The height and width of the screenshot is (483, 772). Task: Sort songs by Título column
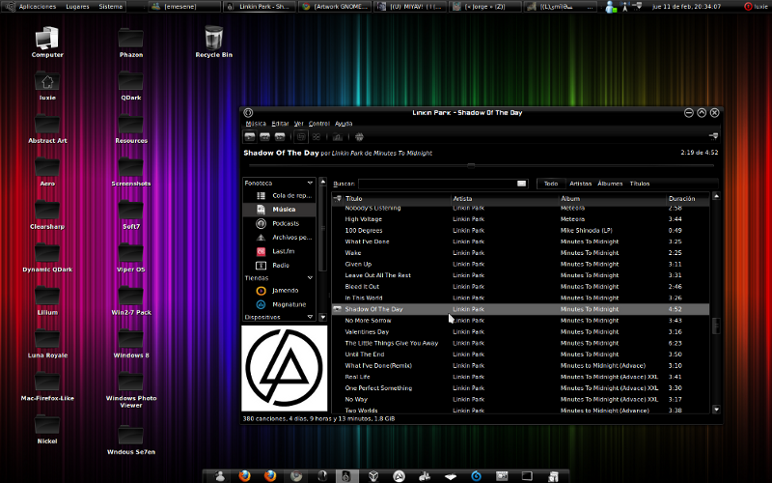coord(397,199)
